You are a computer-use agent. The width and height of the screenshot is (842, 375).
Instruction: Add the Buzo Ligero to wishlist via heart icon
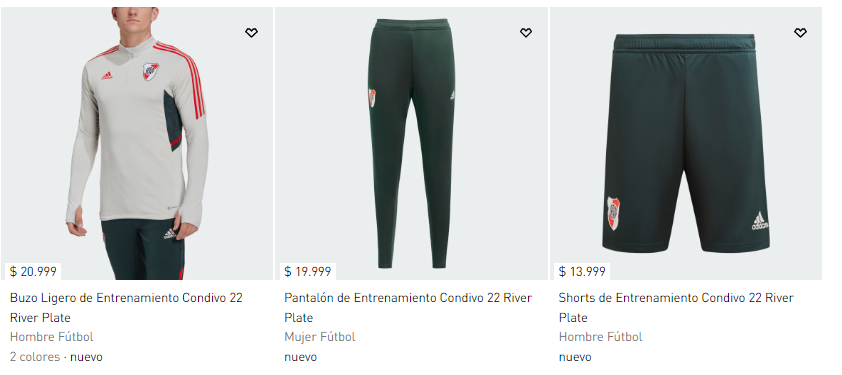coord(251,33)
